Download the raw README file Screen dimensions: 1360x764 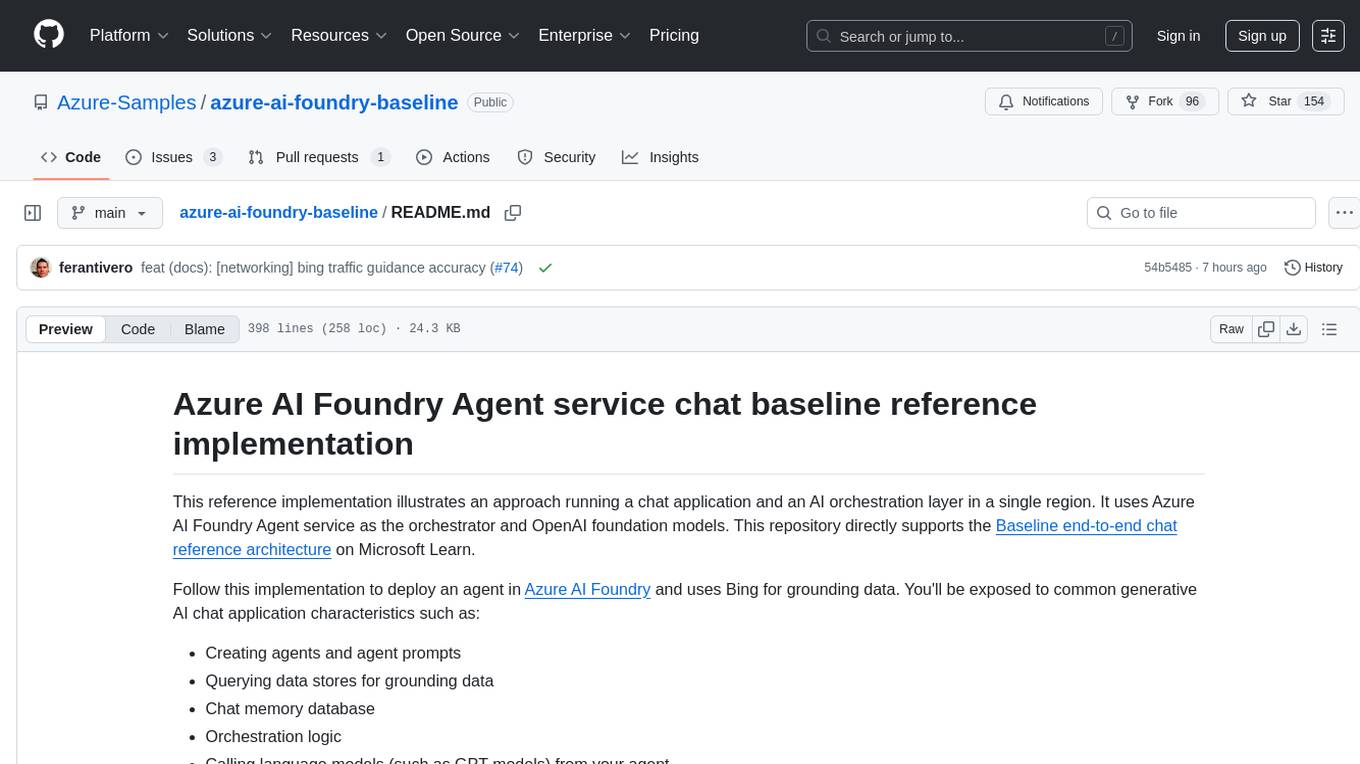[1293, 329]
